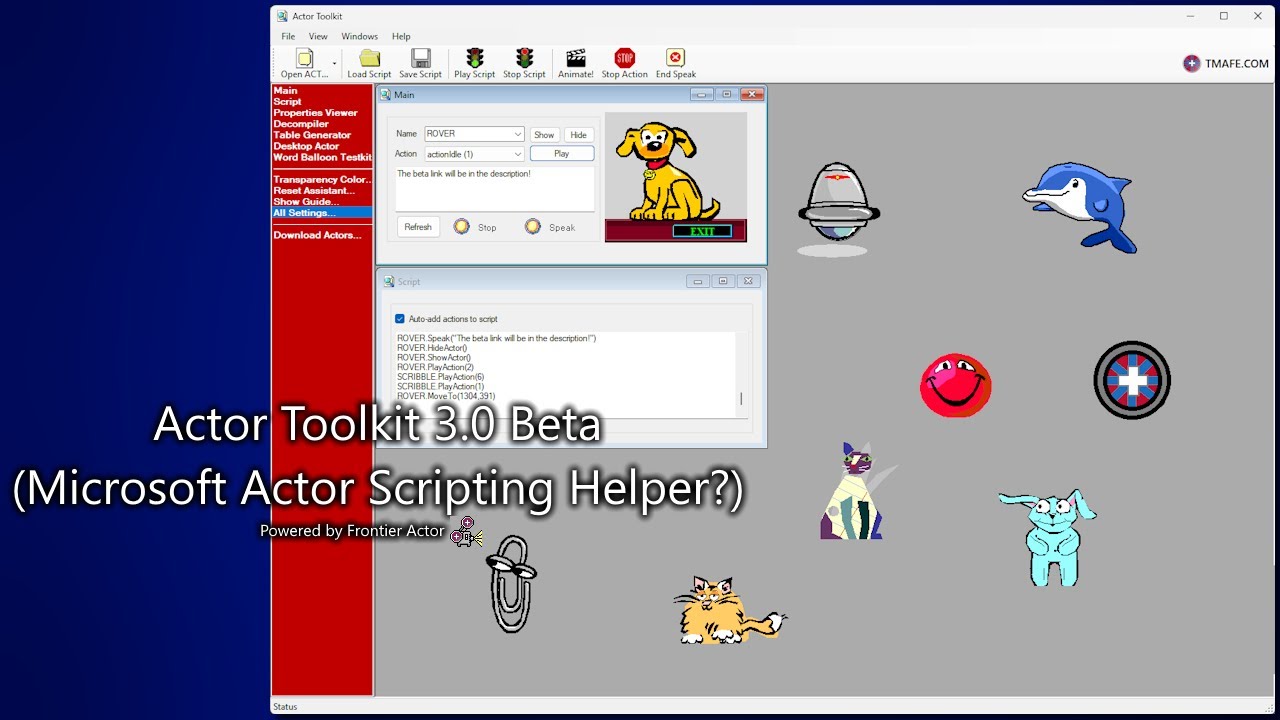Open the Help menu
1280x720 pixels.
(x=401, y=36)
